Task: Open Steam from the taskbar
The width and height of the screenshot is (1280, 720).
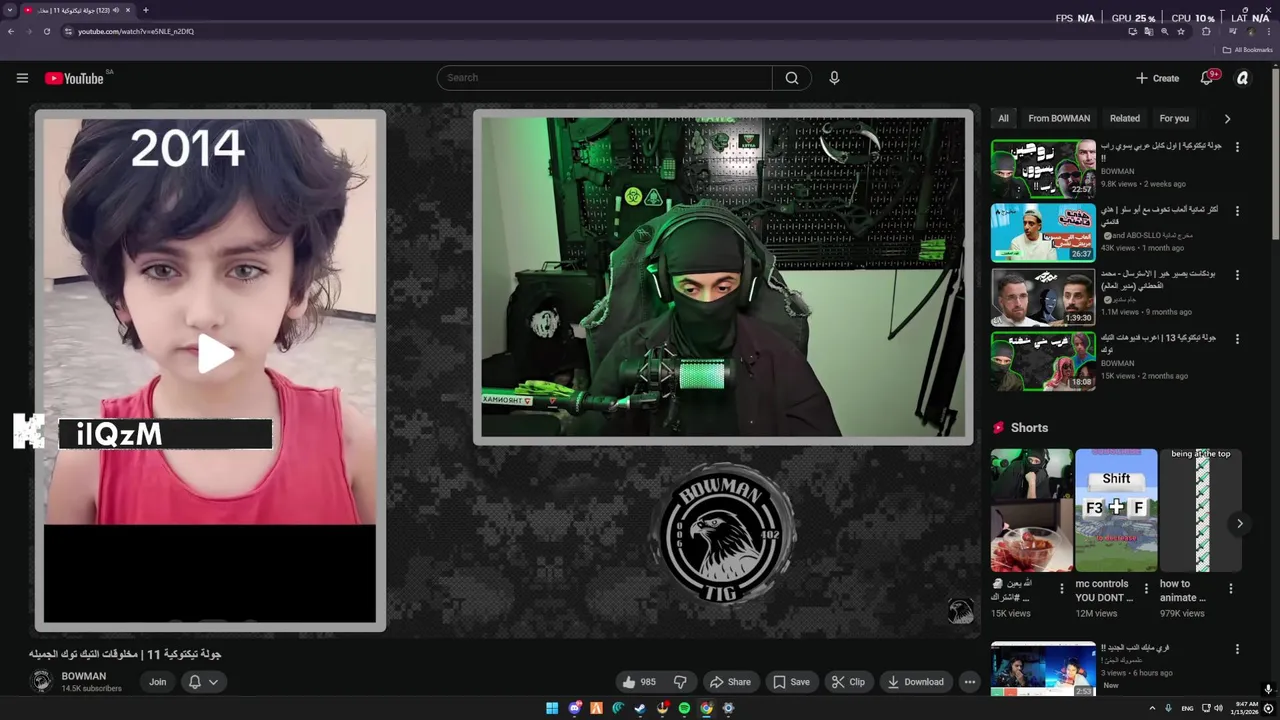Action: point(640,708)
